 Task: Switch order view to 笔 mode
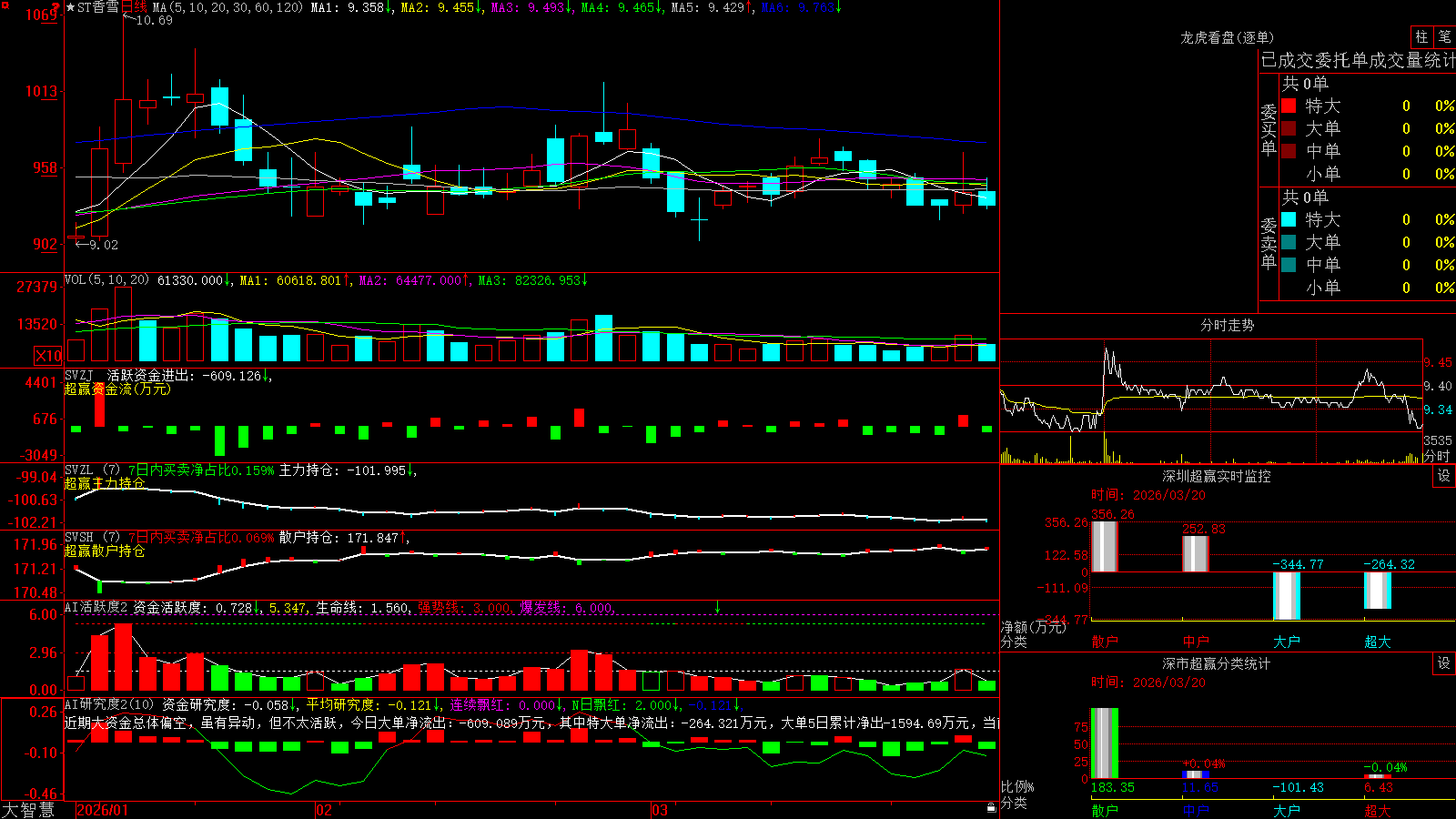point(1444,36)
